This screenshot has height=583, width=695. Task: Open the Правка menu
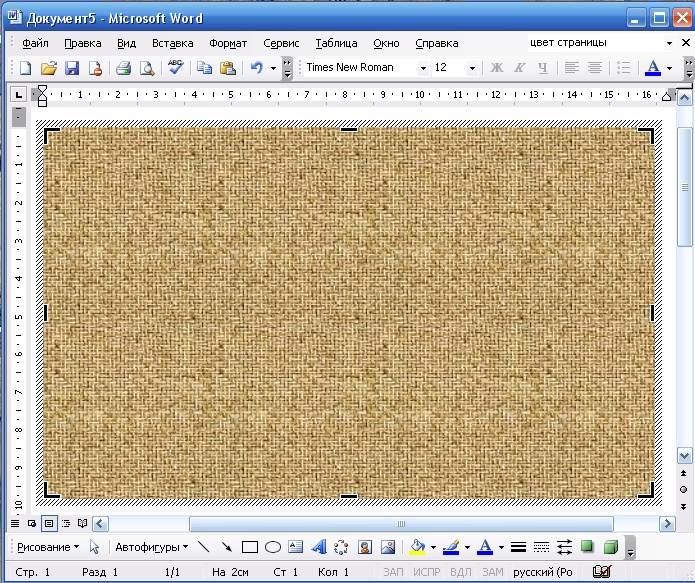coord(83,43)
